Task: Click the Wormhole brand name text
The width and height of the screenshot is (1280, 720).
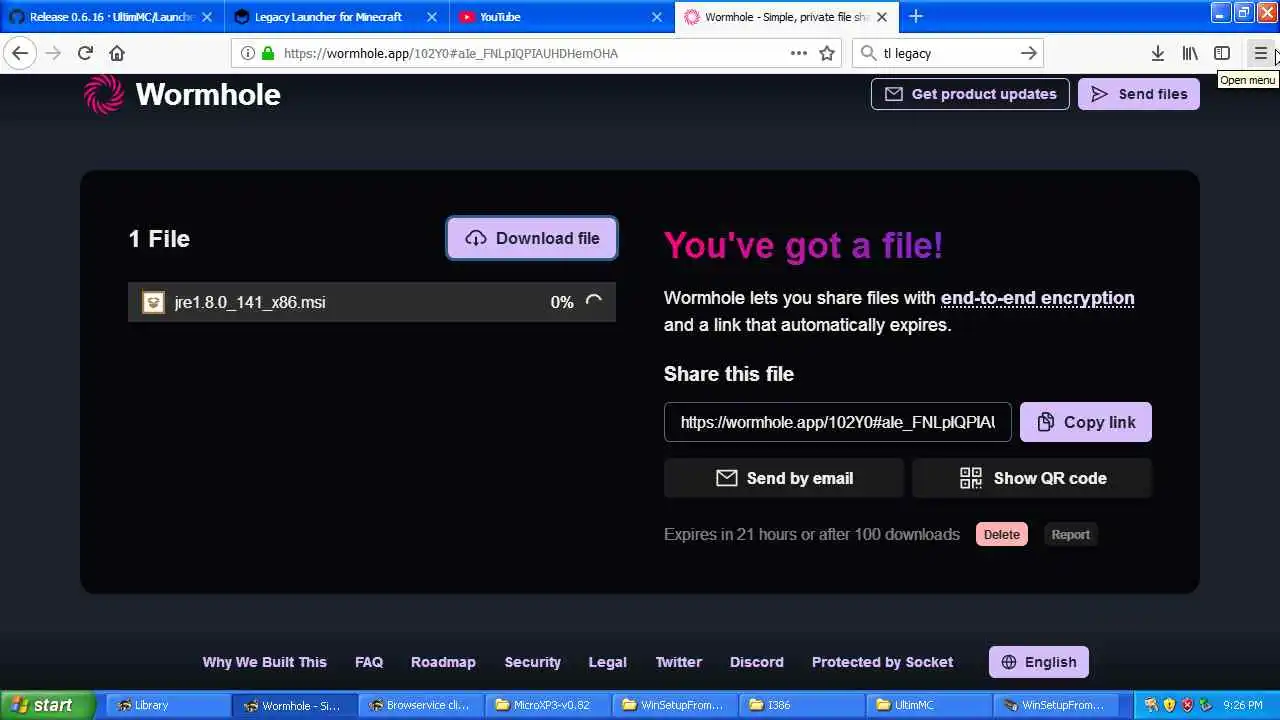Action: [x=208, y=94]
